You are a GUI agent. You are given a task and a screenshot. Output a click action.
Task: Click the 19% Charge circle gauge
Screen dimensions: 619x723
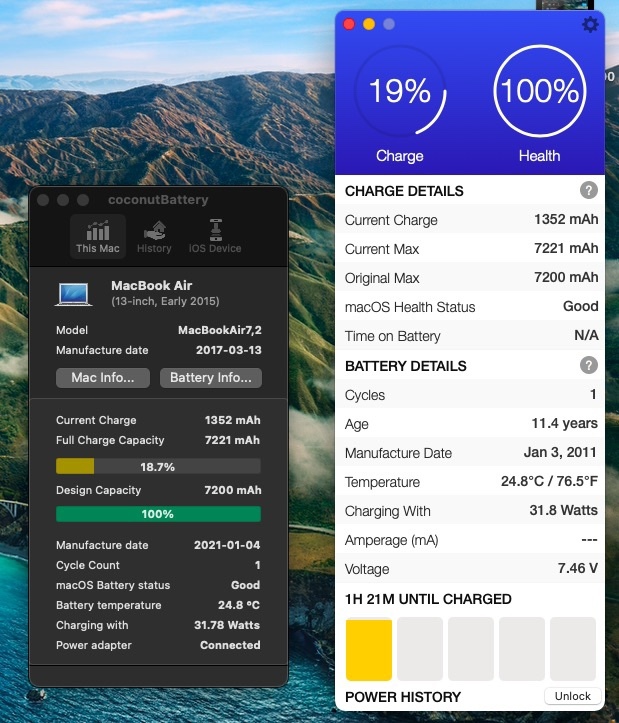(400, 90)
